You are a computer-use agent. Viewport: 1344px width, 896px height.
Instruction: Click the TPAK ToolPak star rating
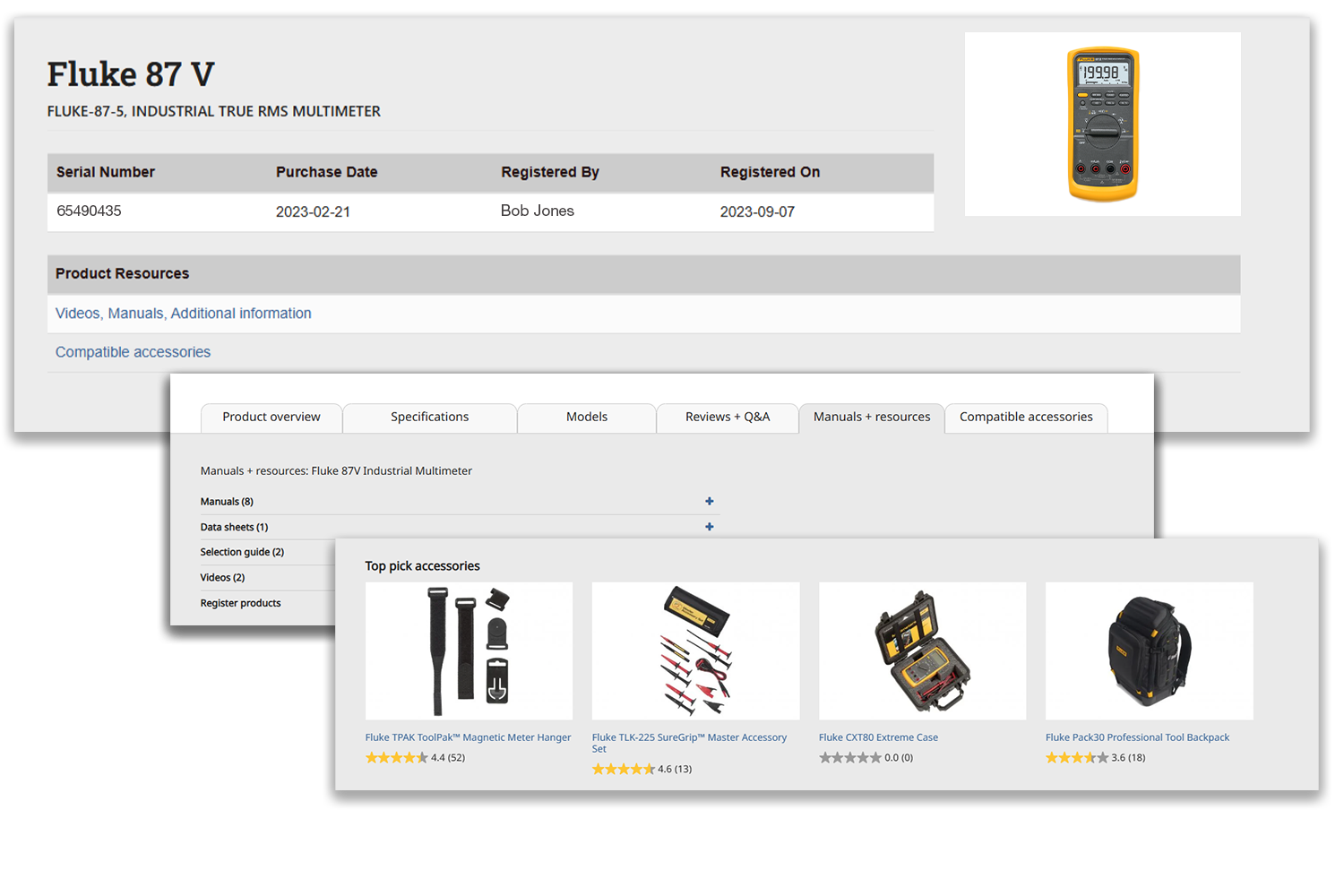coord(396,758)
